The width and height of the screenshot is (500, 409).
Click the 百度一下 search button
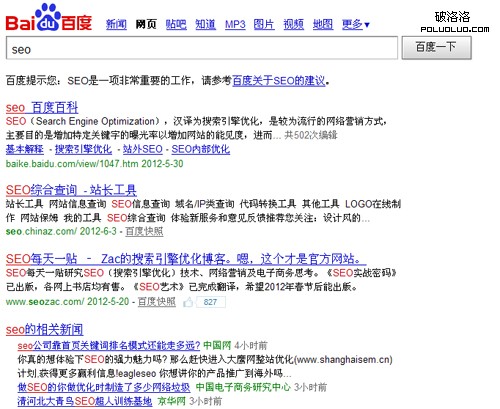436,48
